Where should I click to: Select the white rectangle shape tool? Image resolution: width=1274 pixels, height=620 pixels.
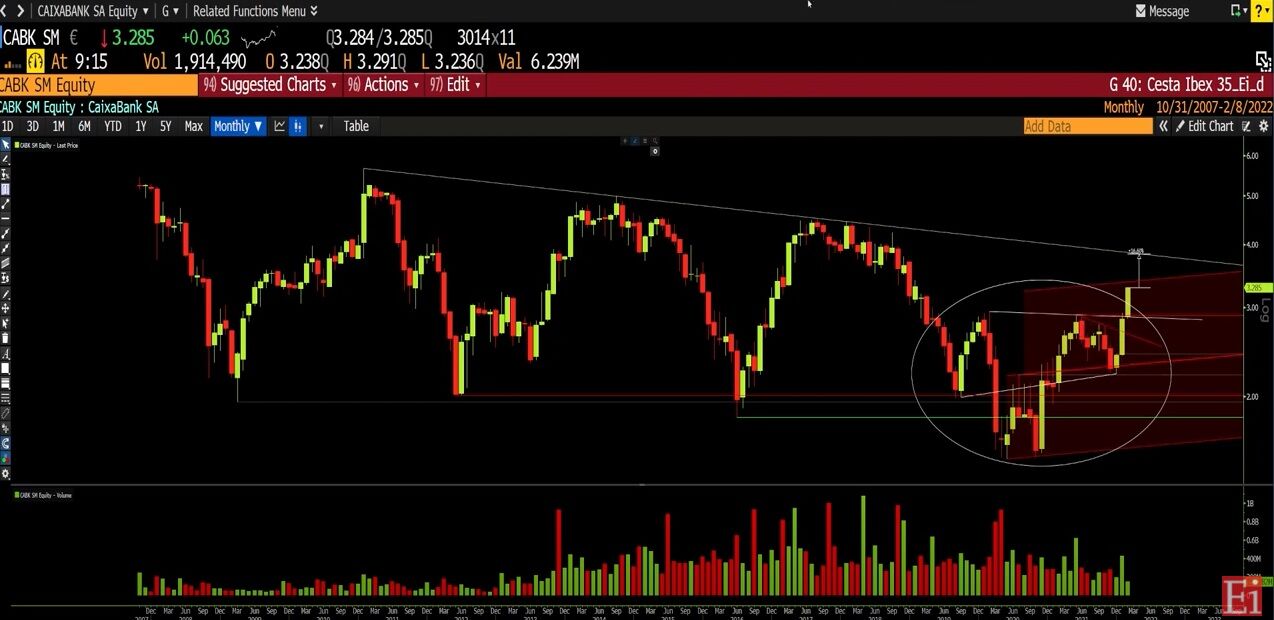pos(5,367)
